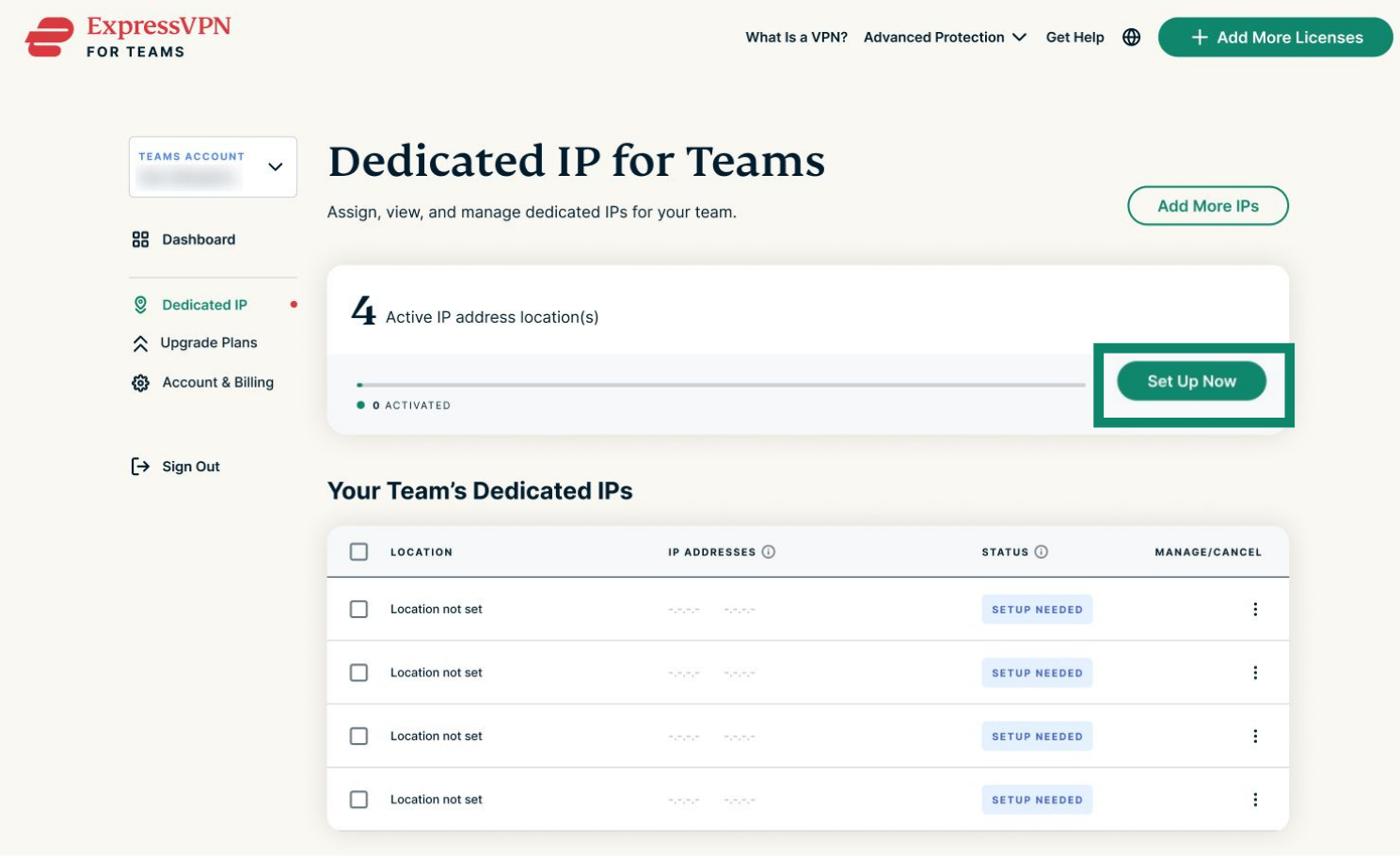
Task: Click the IP ADDRESSES column header text
Action: 712,552
